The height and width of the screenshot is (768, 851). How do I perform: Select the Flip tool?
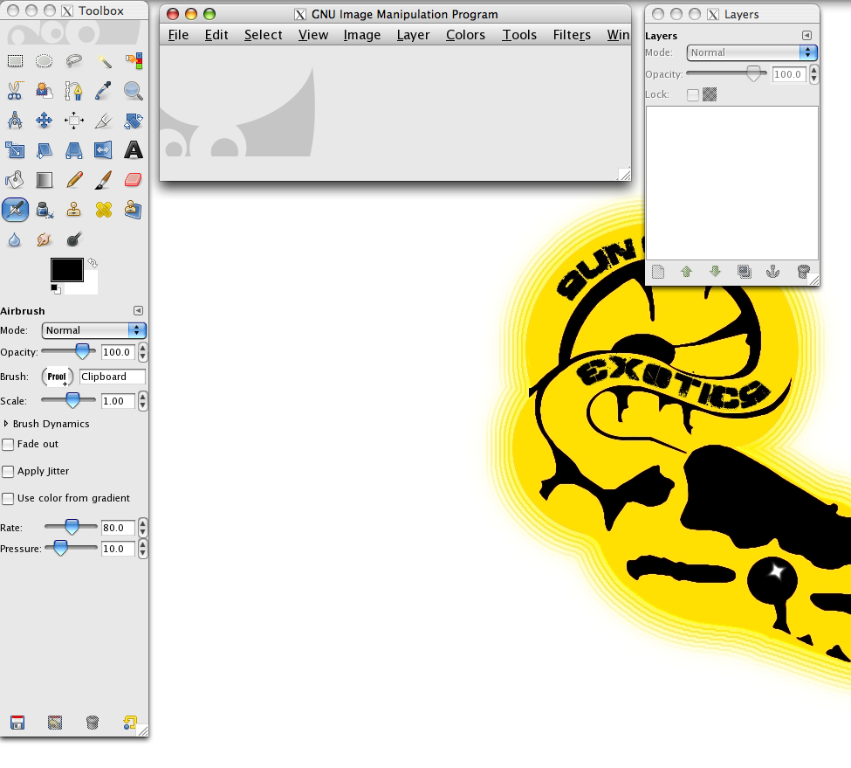click(104, 150)
